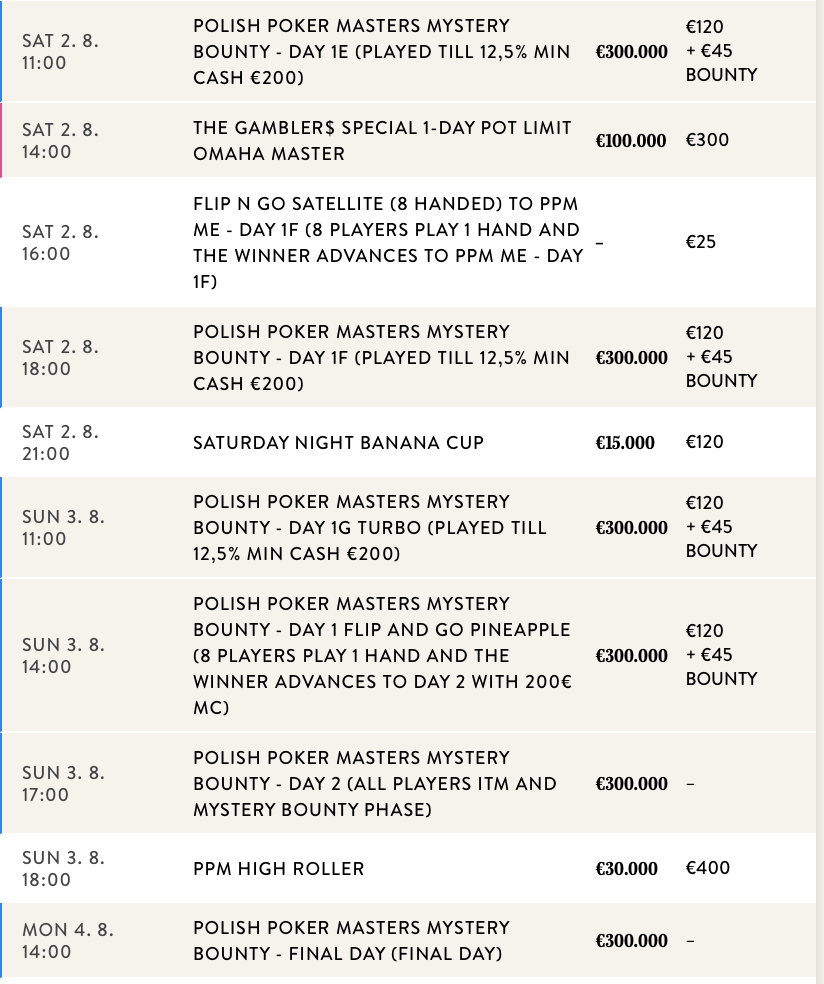This screenshot has width=824, height=984.
Task: Click the Mystery Bounty Day 2 event title
Action: [375, 784]
